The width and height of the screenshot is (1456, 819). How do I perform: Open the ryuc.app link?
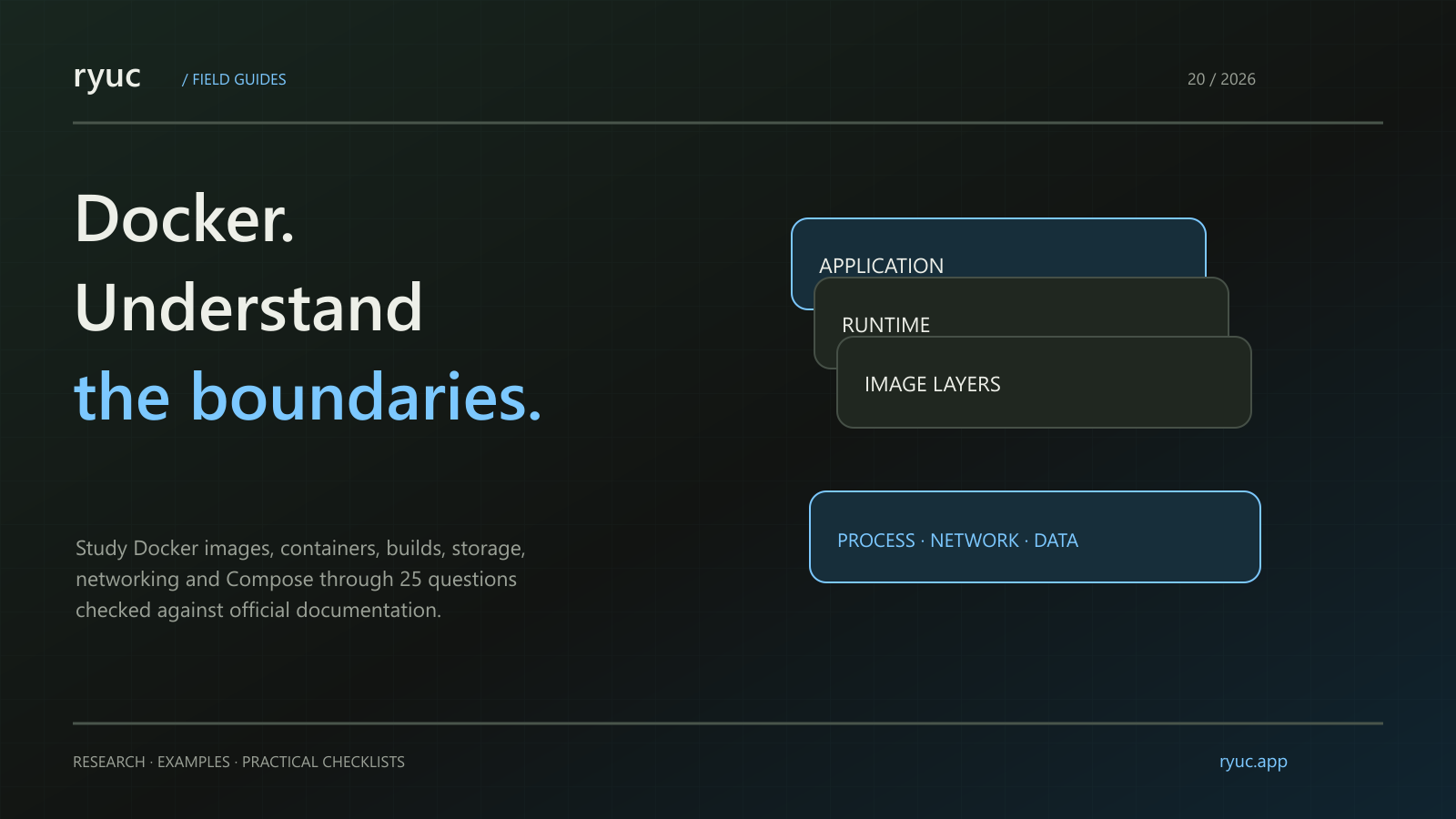tap(1253, 762)
